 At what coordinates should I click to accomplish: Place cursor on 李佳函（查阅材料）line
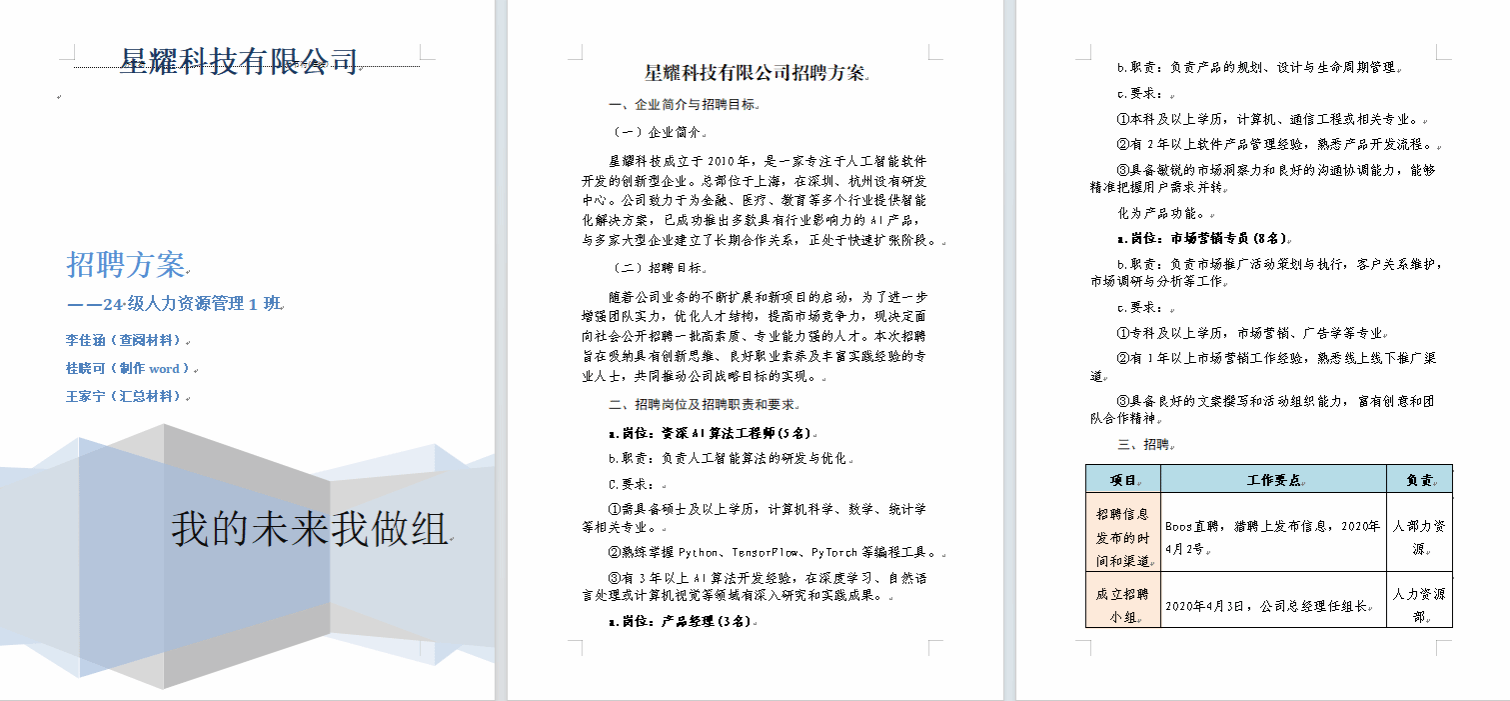tap(125, 340)
